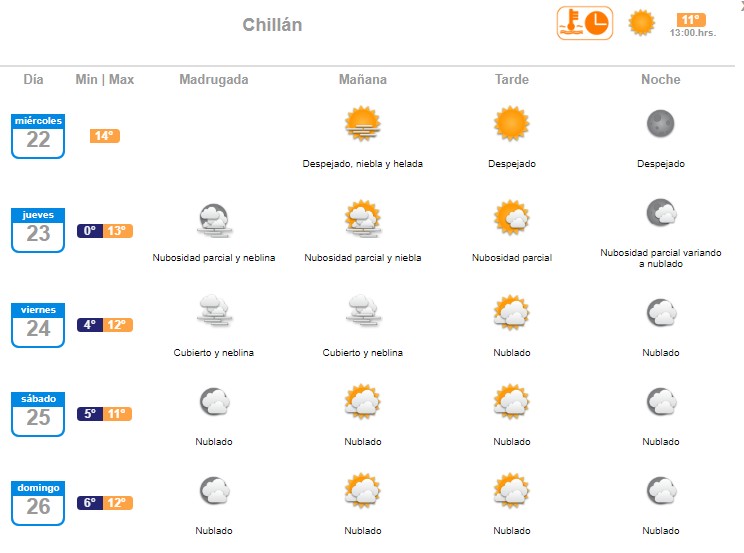Click Thursday's 0° minimum temperature badge
The width and height of the screenshot is (744, 553).
90,231
